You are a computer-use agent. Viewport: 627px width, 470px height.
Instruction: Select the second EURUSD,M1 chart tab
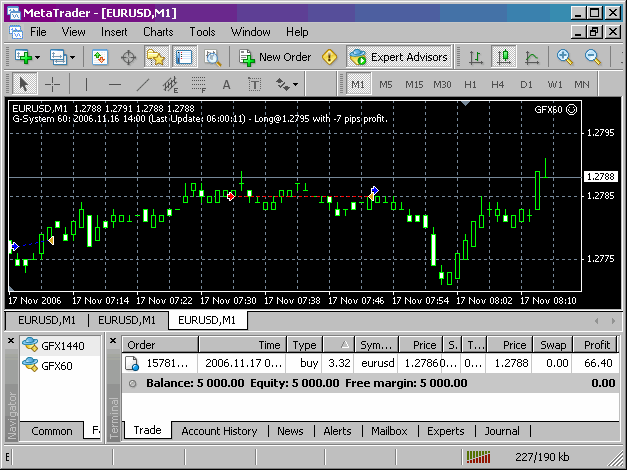tap(127, 320)
